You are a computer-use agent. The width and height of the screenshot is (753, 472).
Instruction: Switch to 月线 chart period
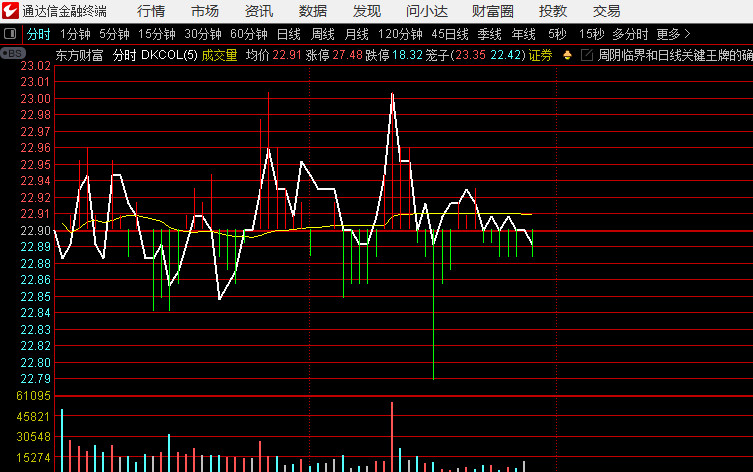click(x=357, y=35)
